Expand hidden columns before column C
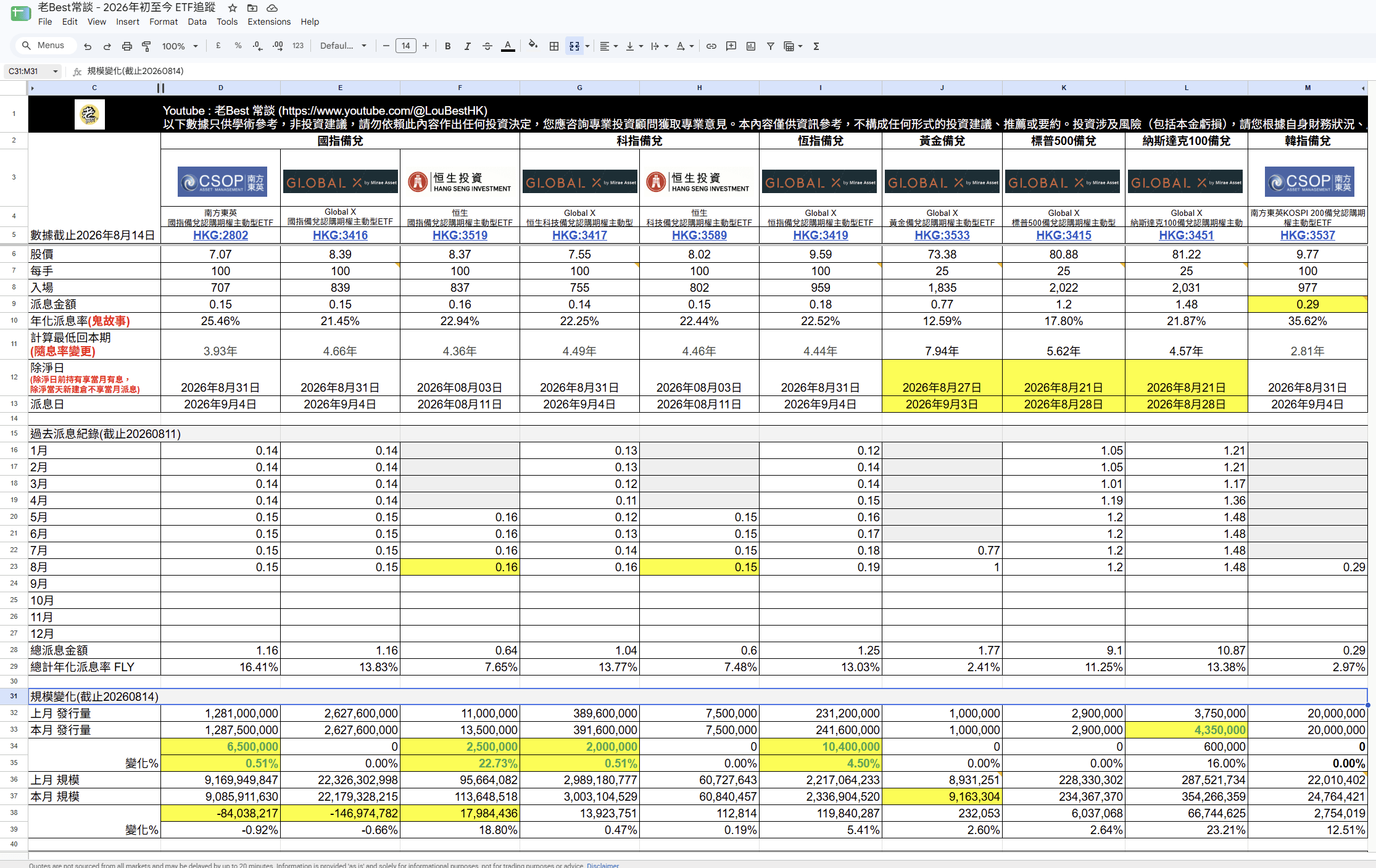The height and width of the screenshot is (868, 1376). (x=32, y=88)
